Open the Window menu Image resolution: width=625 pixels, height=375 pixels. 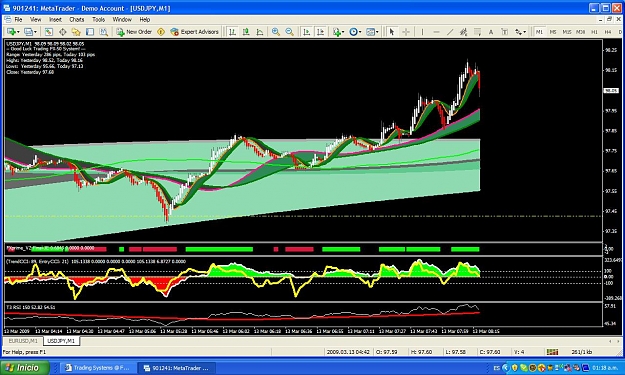pos(122,20)
